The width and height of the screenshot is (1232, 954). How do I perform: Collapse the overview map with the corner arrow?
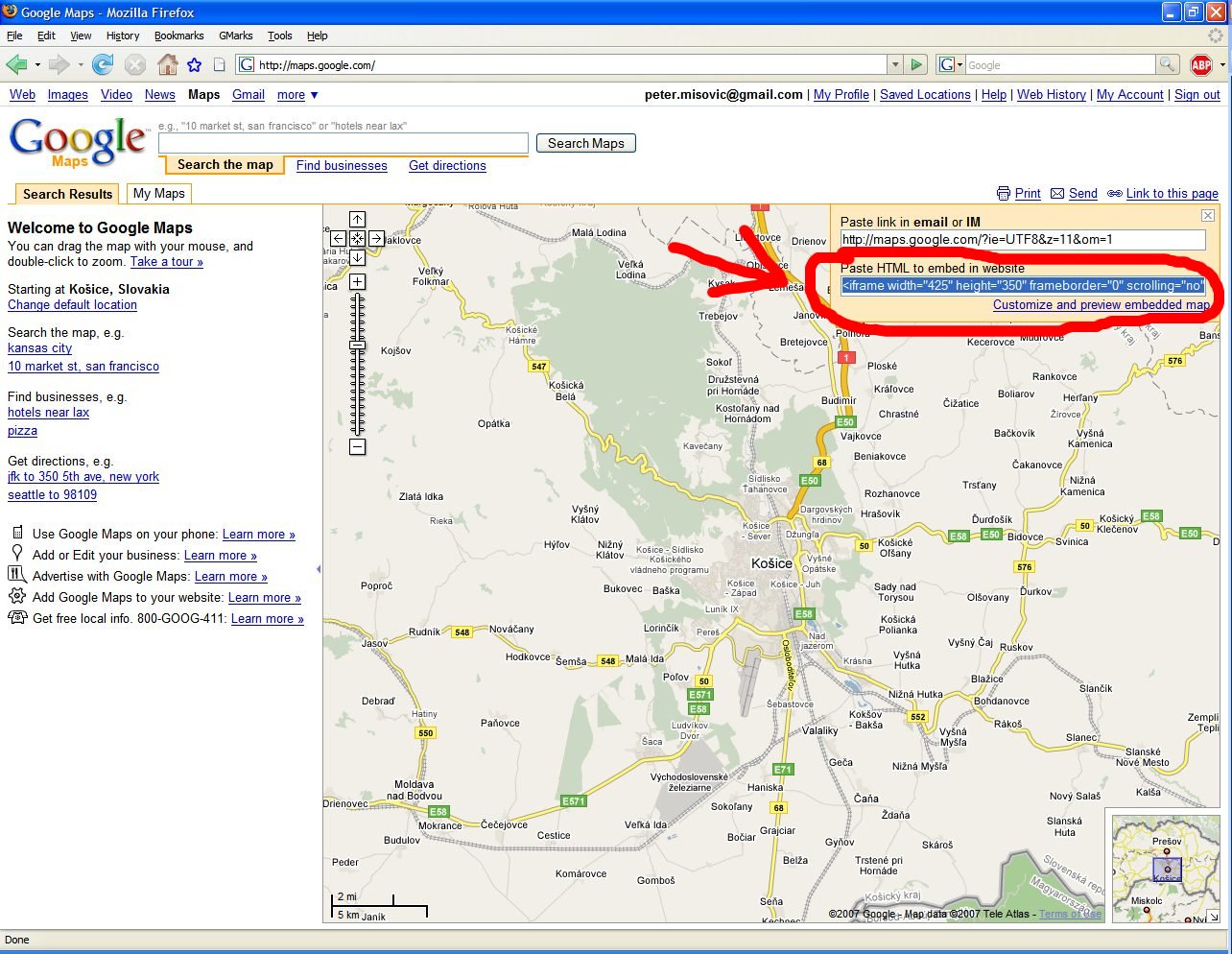(x=1213, y=916)
